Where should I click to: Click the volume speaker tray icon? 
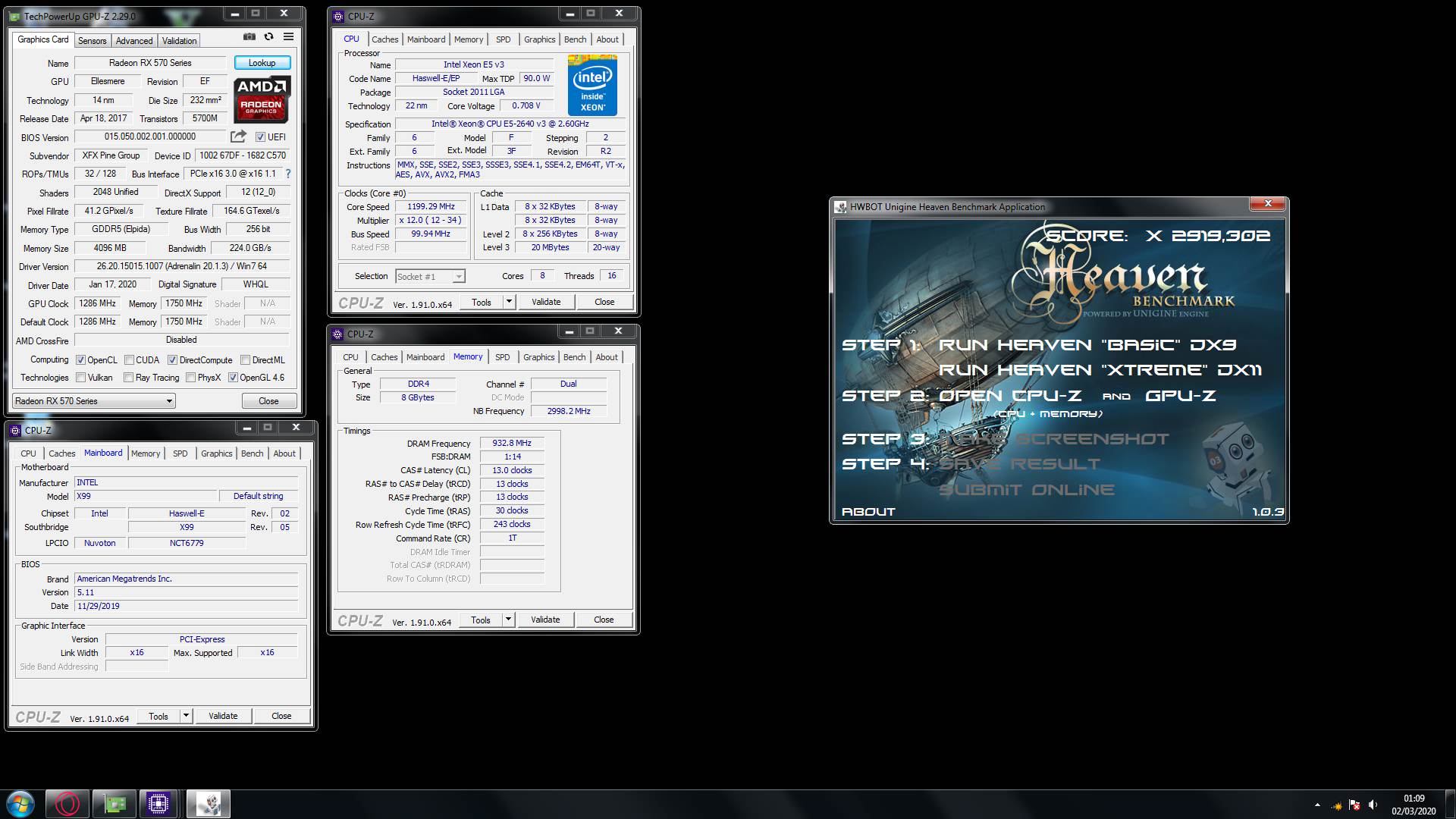point(1373,805)
